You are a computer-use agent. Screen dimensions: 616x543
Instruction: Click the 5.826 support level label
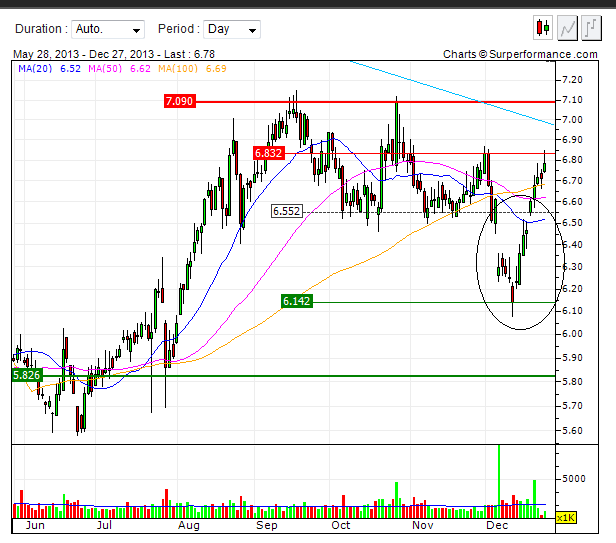[x=27, y=375]
